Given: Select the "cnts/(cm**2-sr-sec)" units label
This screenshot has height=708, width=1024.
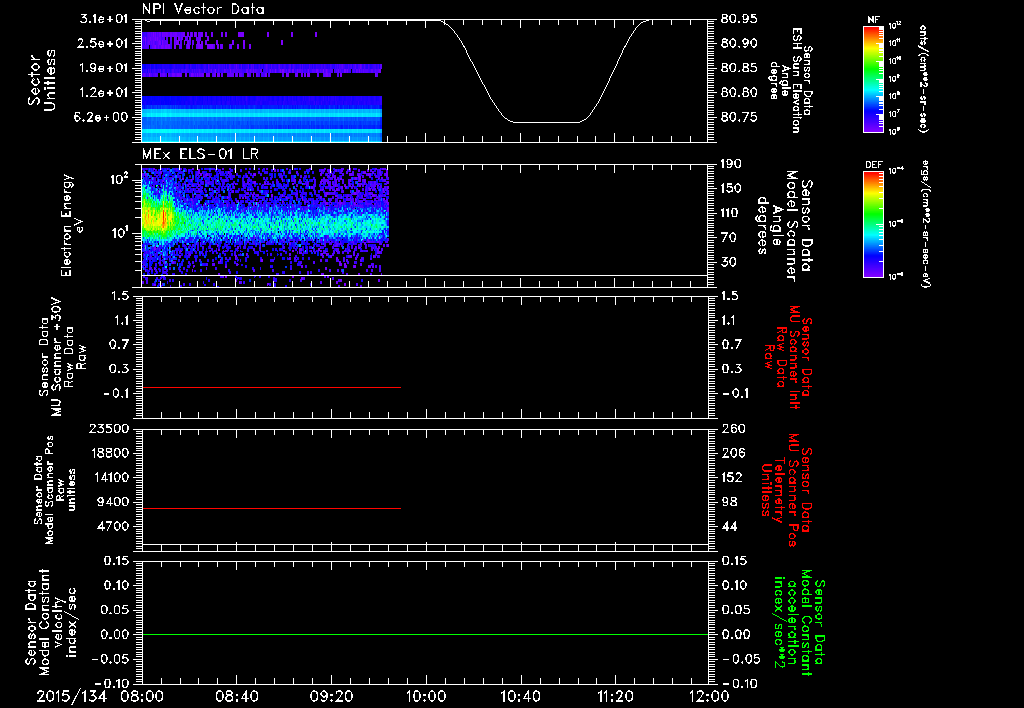Looking at the screenshot, I should [923, 78].
